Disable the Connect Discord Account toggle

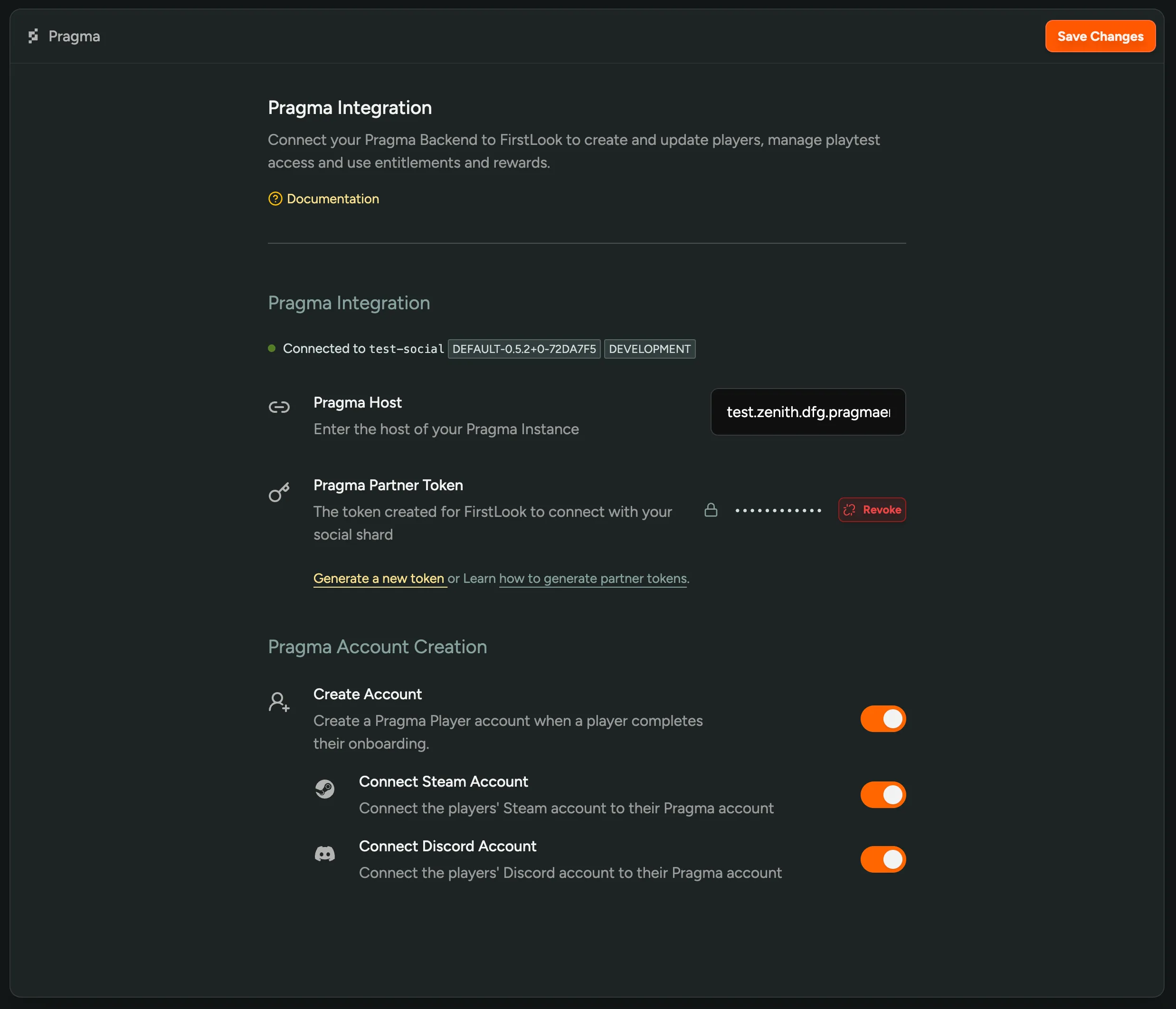882,859
